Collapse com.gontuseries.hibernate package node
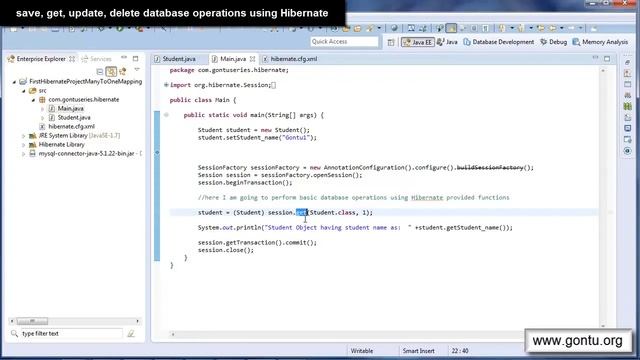The height and width of the screenshot is (360, 640). point(33,100)
